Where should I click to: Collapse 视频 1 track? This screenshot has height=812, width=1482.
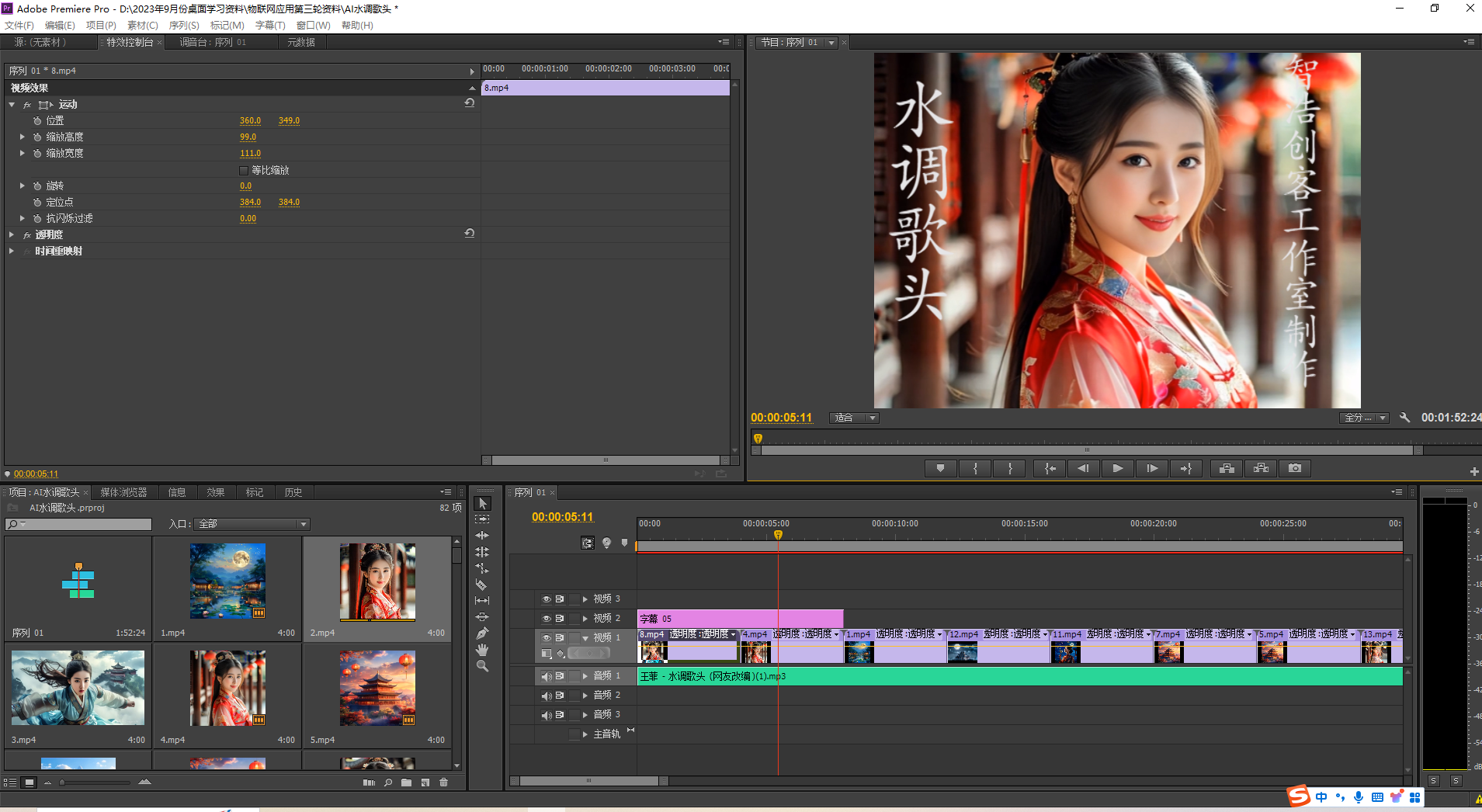[x=585, y=638]
